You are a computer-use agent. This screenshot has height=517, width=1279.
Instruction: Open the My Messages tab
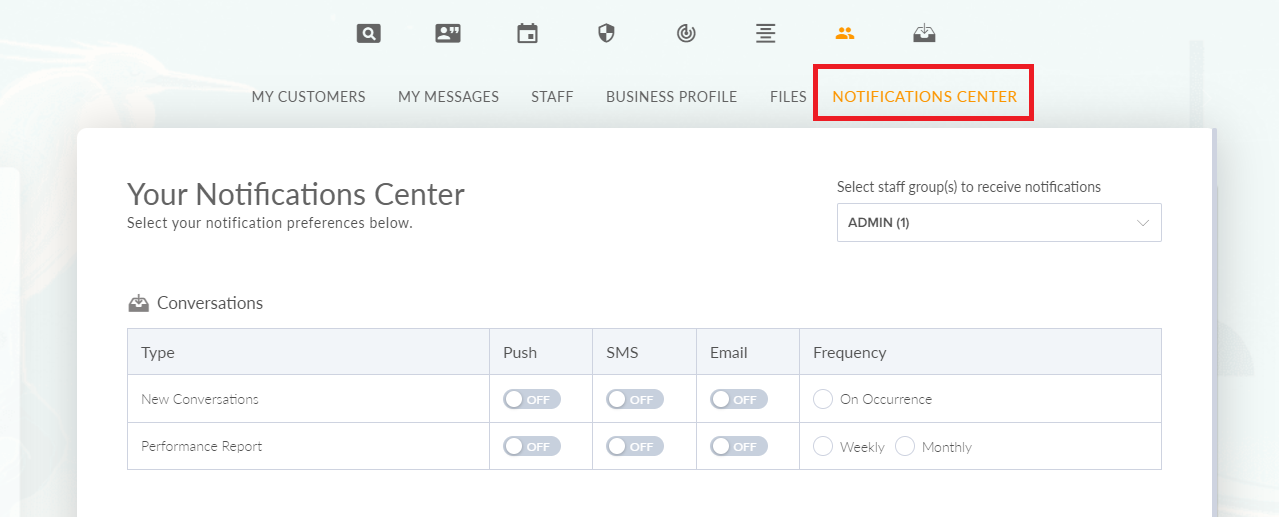pos(448,97)
